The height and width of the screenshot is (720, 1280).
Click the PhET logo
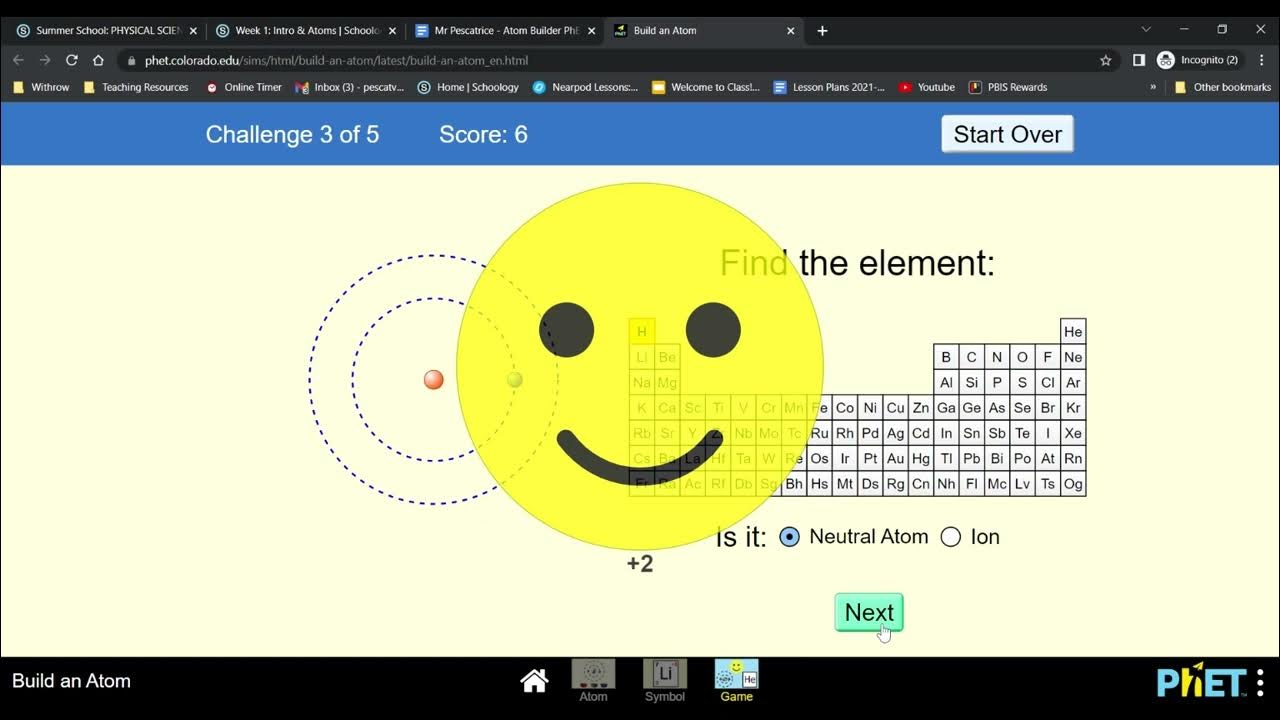click(x=1202, y=681)
